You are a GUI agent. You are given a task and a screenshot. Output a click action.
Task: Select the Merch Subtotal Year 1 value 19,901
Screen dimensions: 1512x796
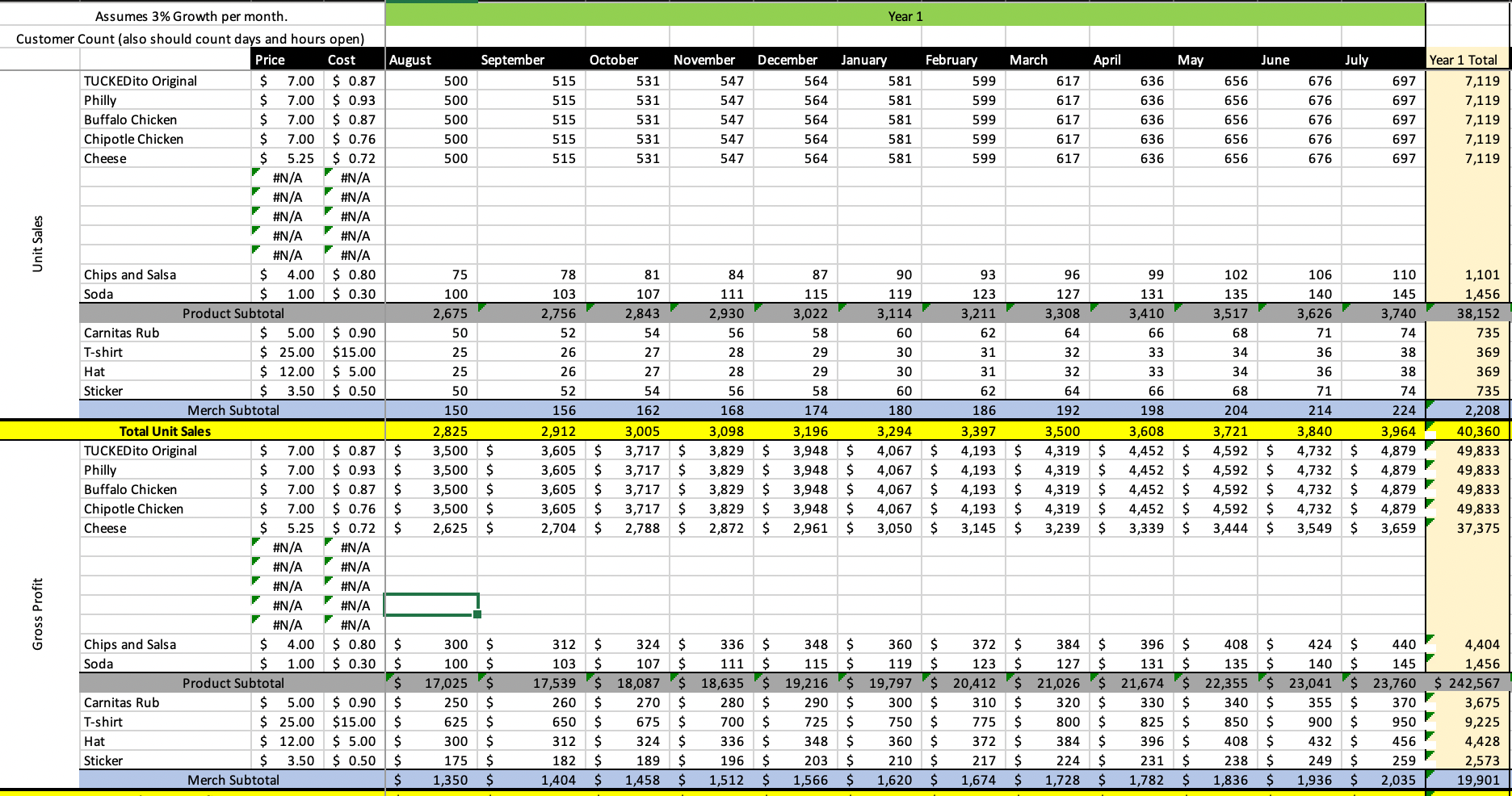click(x=1467, y=780)
